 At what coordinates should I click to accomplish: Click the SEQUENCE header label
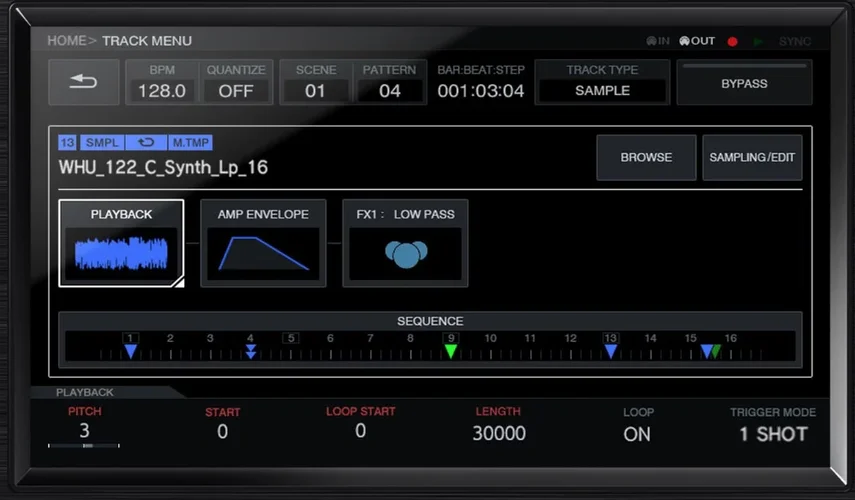pos(430,321)
